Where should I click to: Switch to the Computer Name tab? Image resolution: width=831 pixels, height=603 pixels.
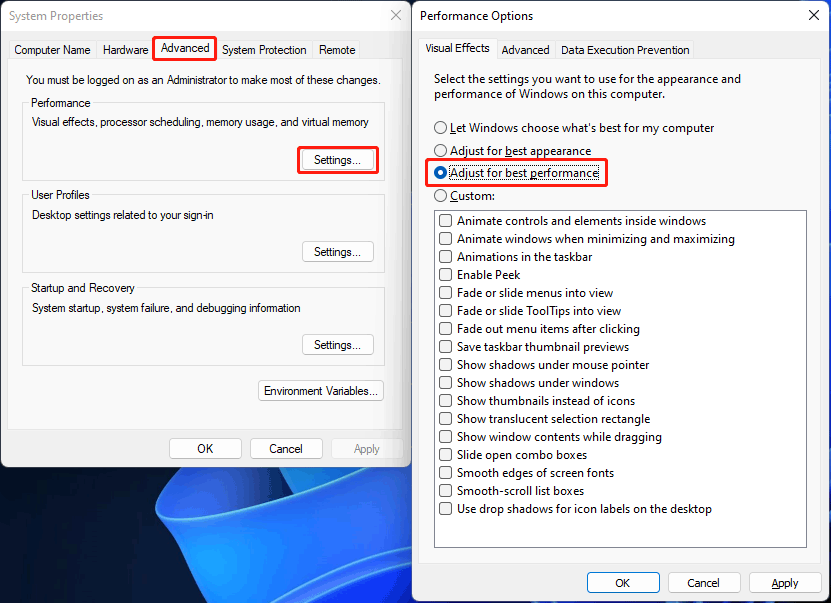pyautogui.click(x=52, y=49)
